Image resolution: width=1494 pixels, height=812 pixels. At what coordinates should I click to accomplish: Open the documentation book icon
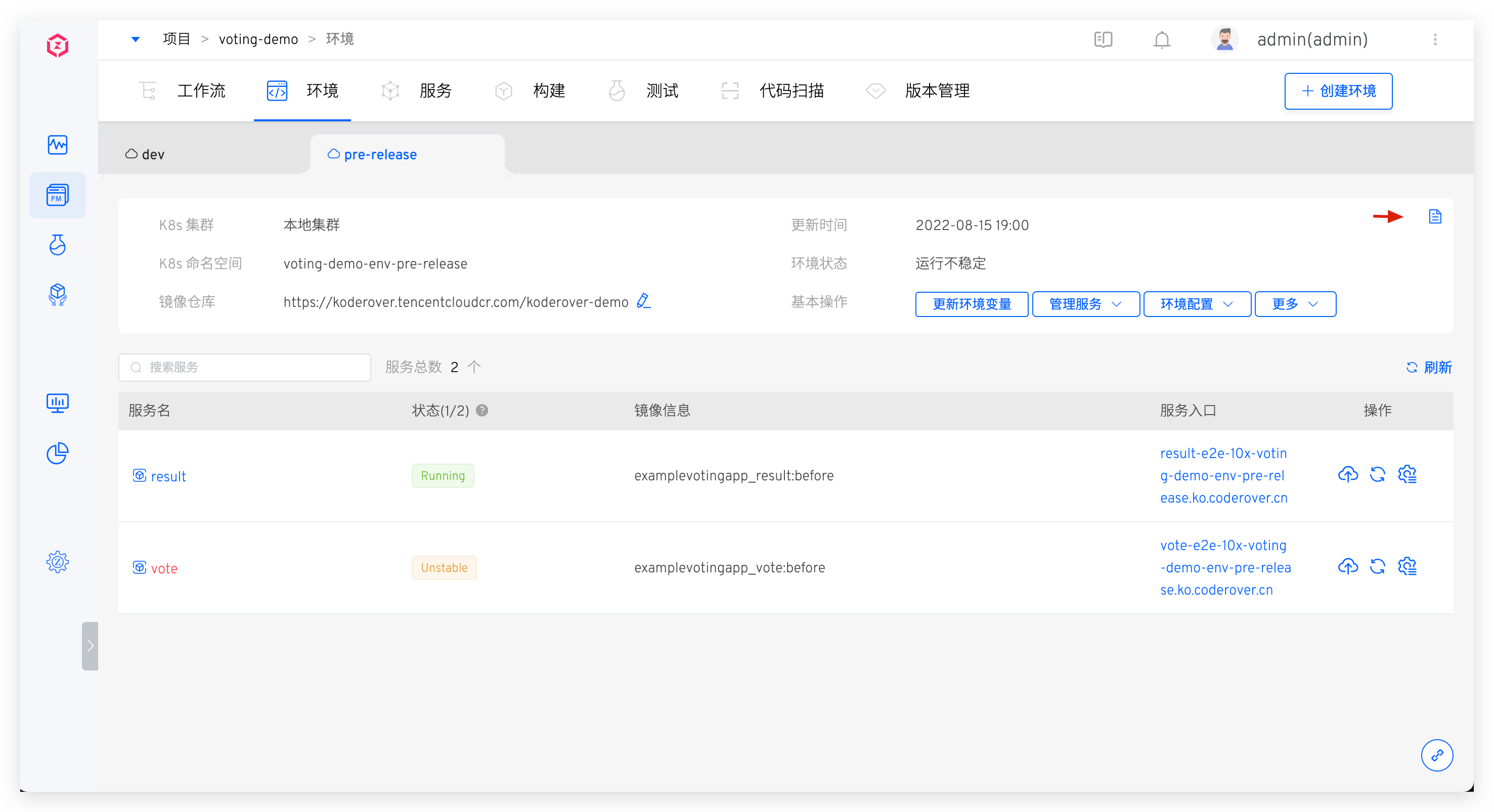coord(1103,39)
